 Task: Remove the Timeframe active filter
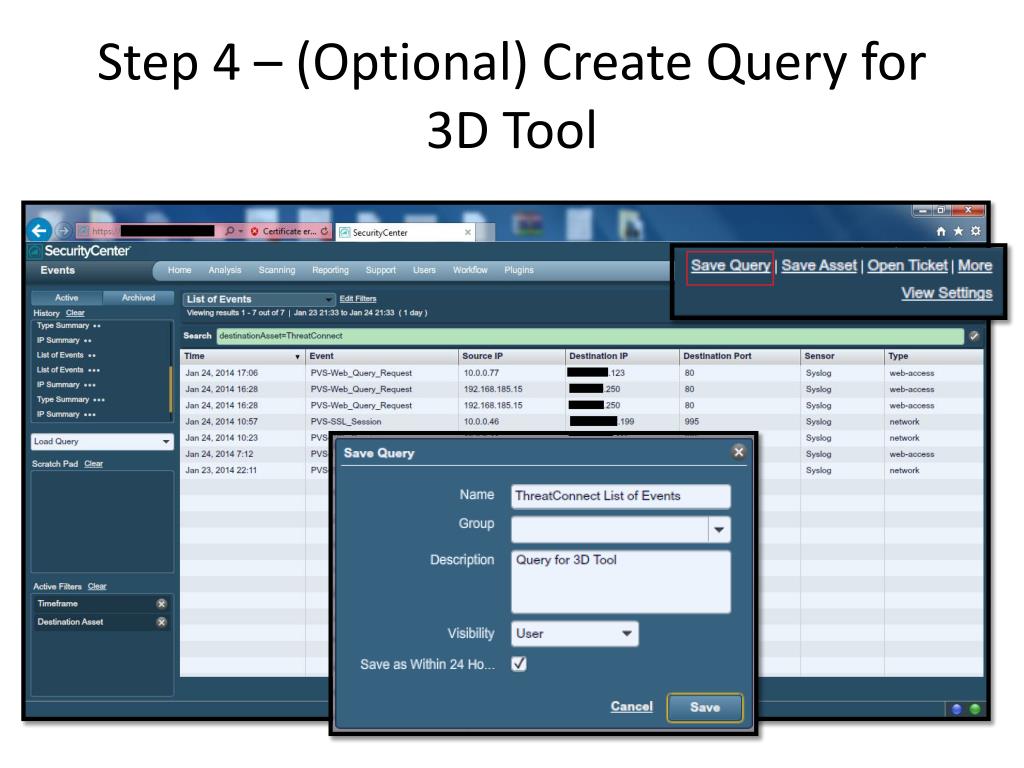coord(161,604)
